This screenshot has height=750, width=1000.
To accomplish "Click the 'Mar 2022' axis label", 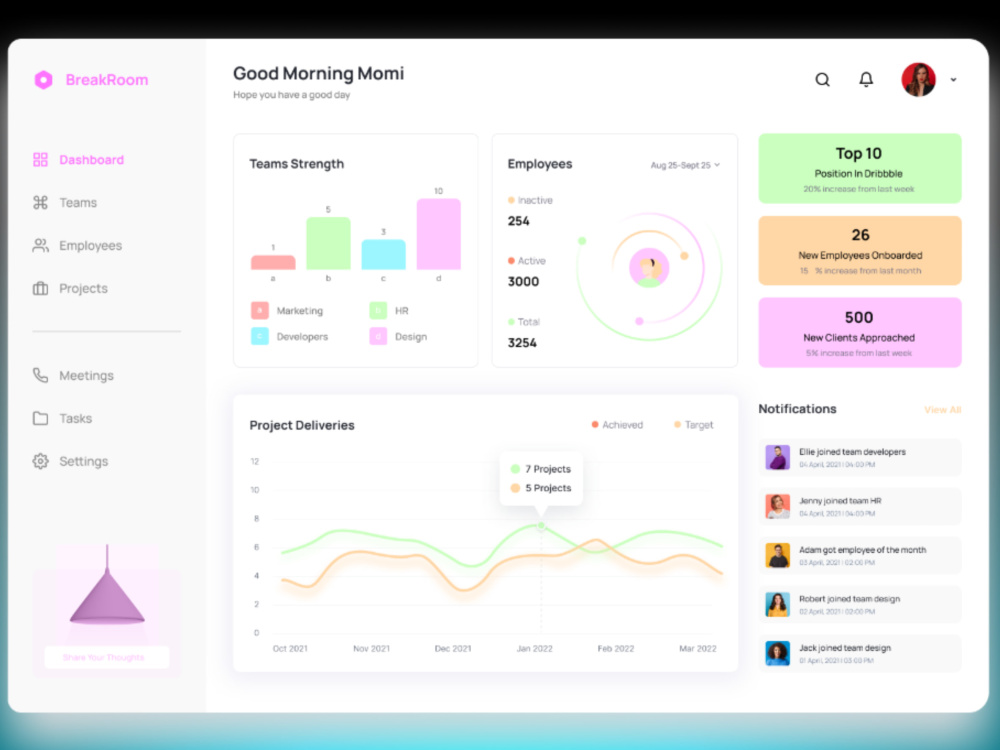I will click(x=698, y=649).
